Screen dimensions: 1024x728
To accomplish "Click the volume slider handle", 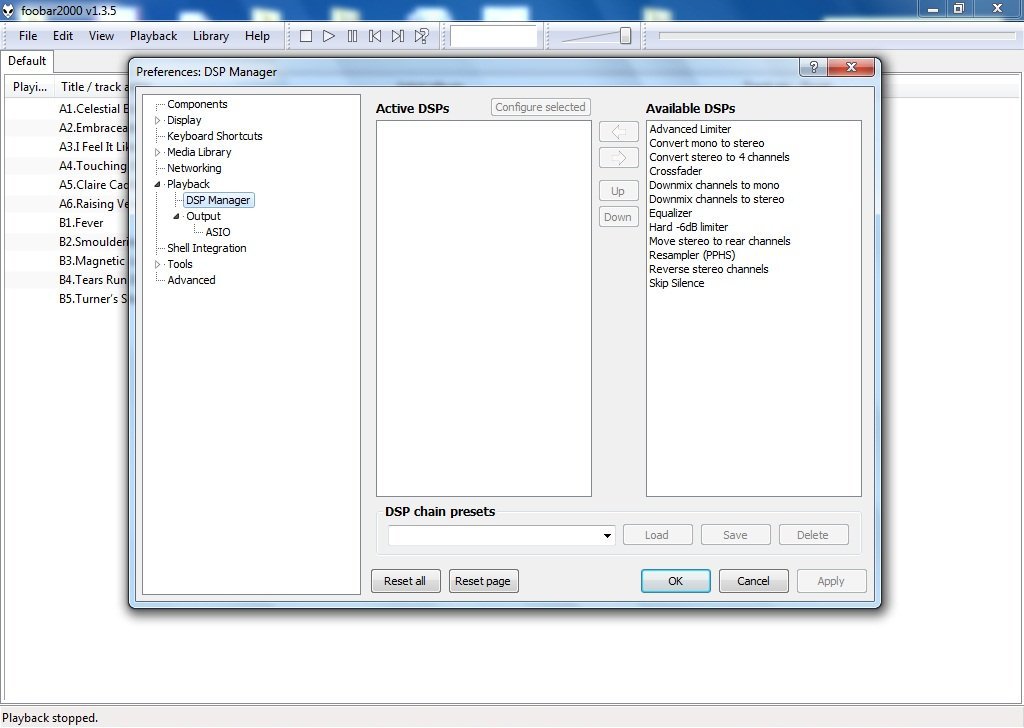I will coord(626,35).
